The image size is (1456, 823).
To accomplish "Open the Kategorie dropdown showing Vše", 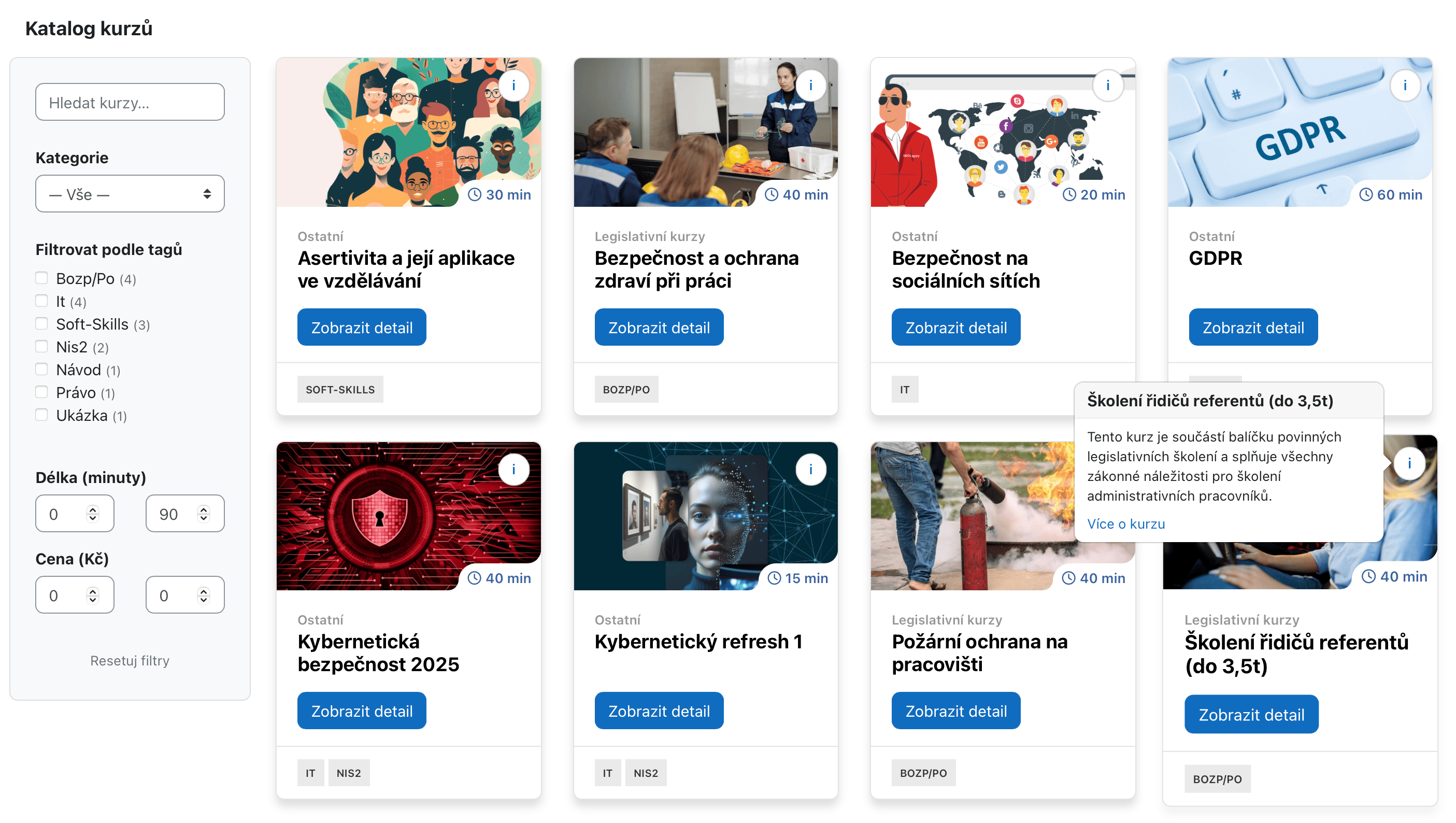I will (x=130, y=194).
